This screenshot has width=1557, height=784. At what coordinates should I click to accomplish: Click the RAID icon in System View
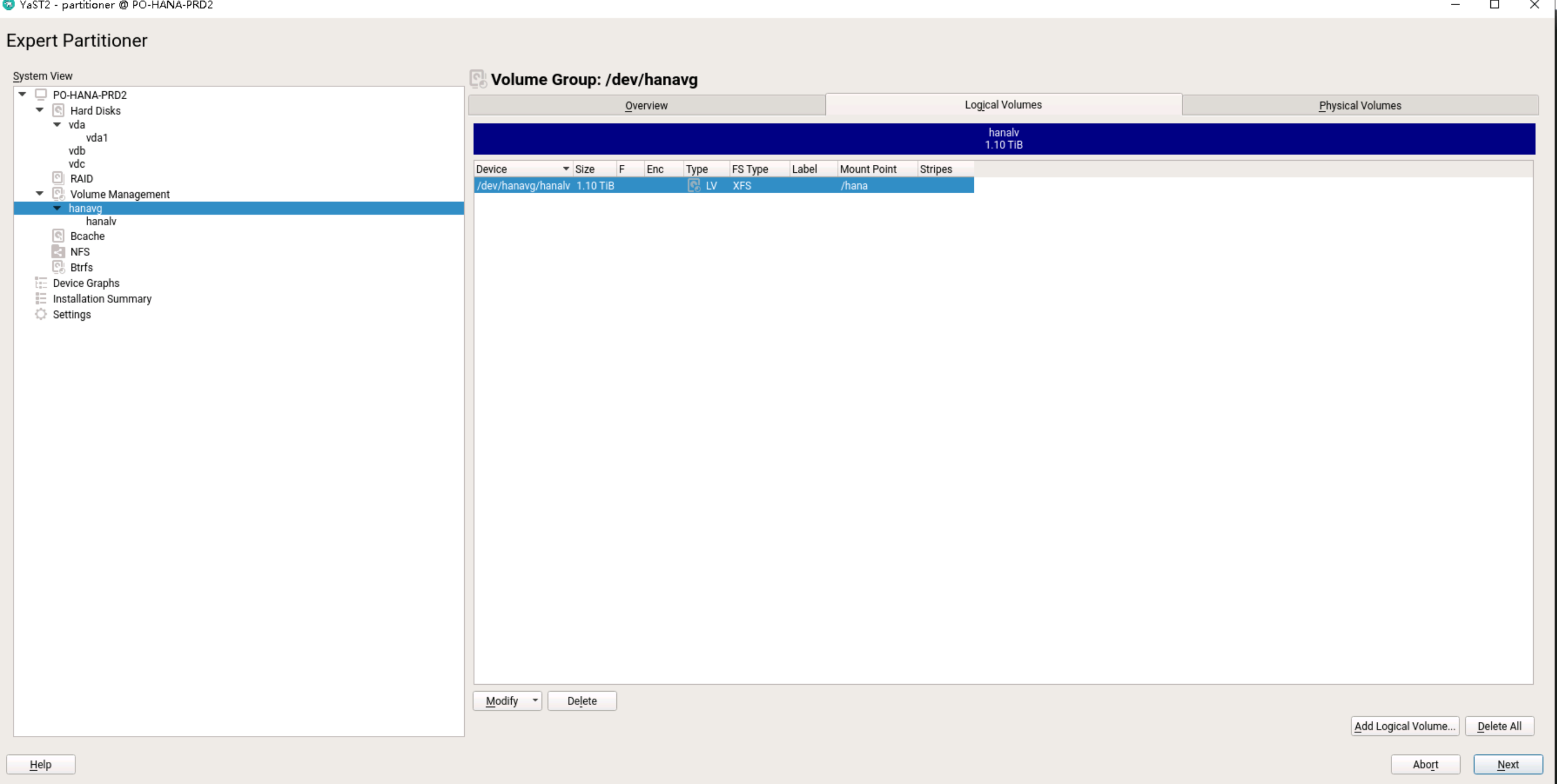pyautogui.click(x=58, y=178)
